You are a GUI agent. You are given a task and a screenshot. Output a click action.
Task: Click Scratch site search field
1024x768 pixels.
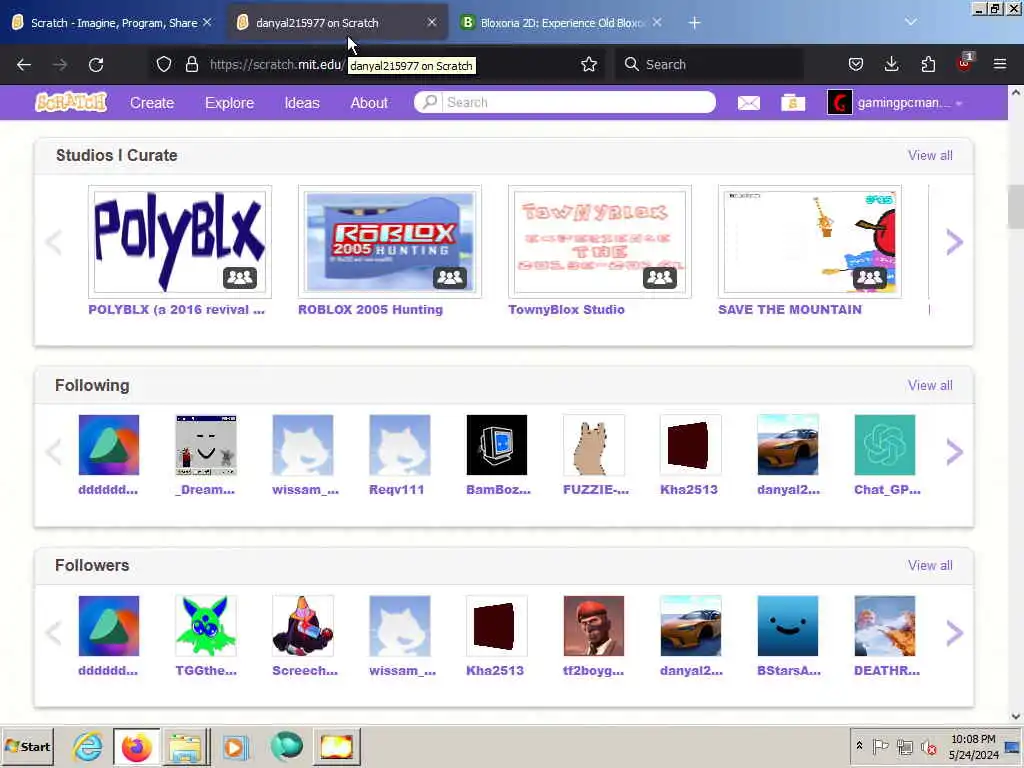pyautogui.click(x=565, y=102)
